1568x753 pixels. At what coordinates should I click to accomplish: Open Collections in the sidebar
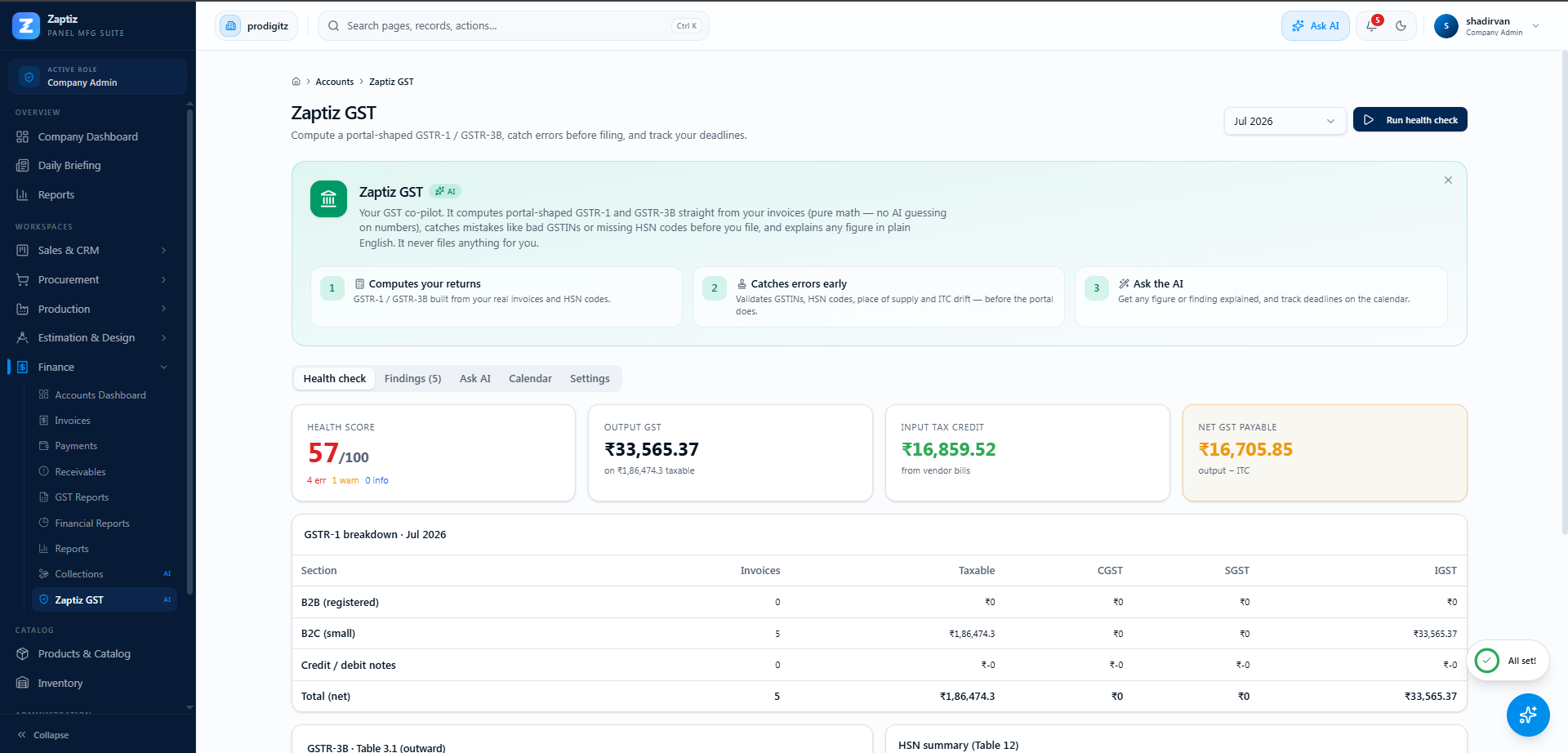coord(104,574)
